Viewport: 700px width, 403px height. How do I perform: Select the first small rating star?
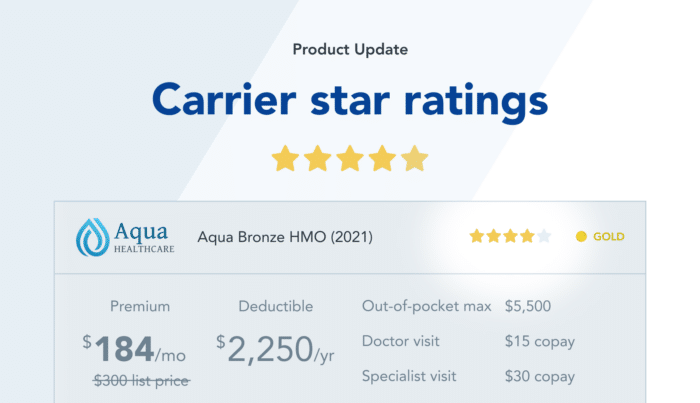click(x=477, y=236)
